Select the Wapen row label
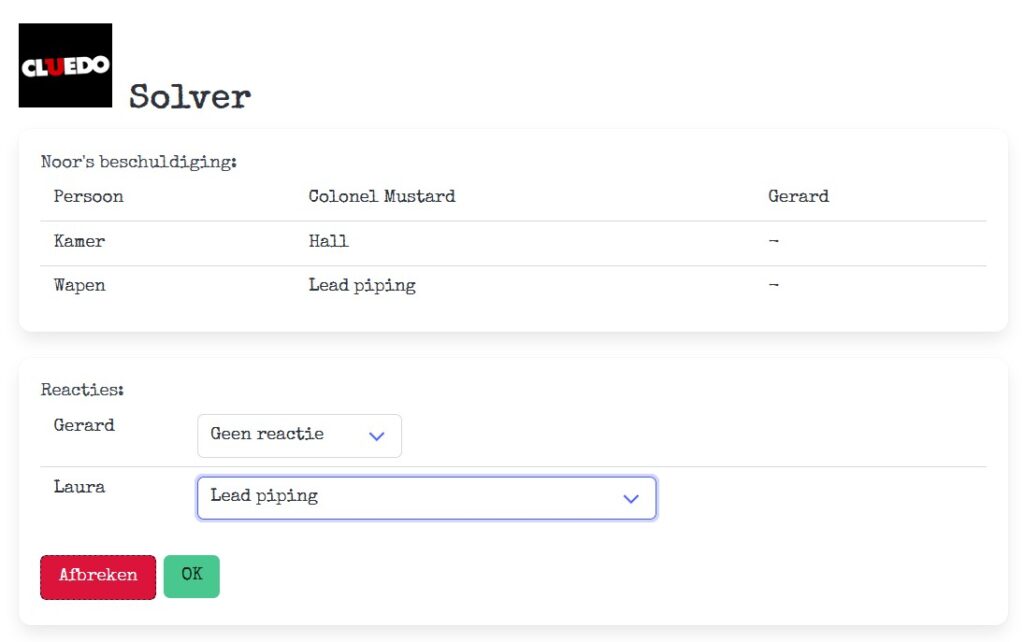This screenshot has width=1024, height=642. point(79,285)
